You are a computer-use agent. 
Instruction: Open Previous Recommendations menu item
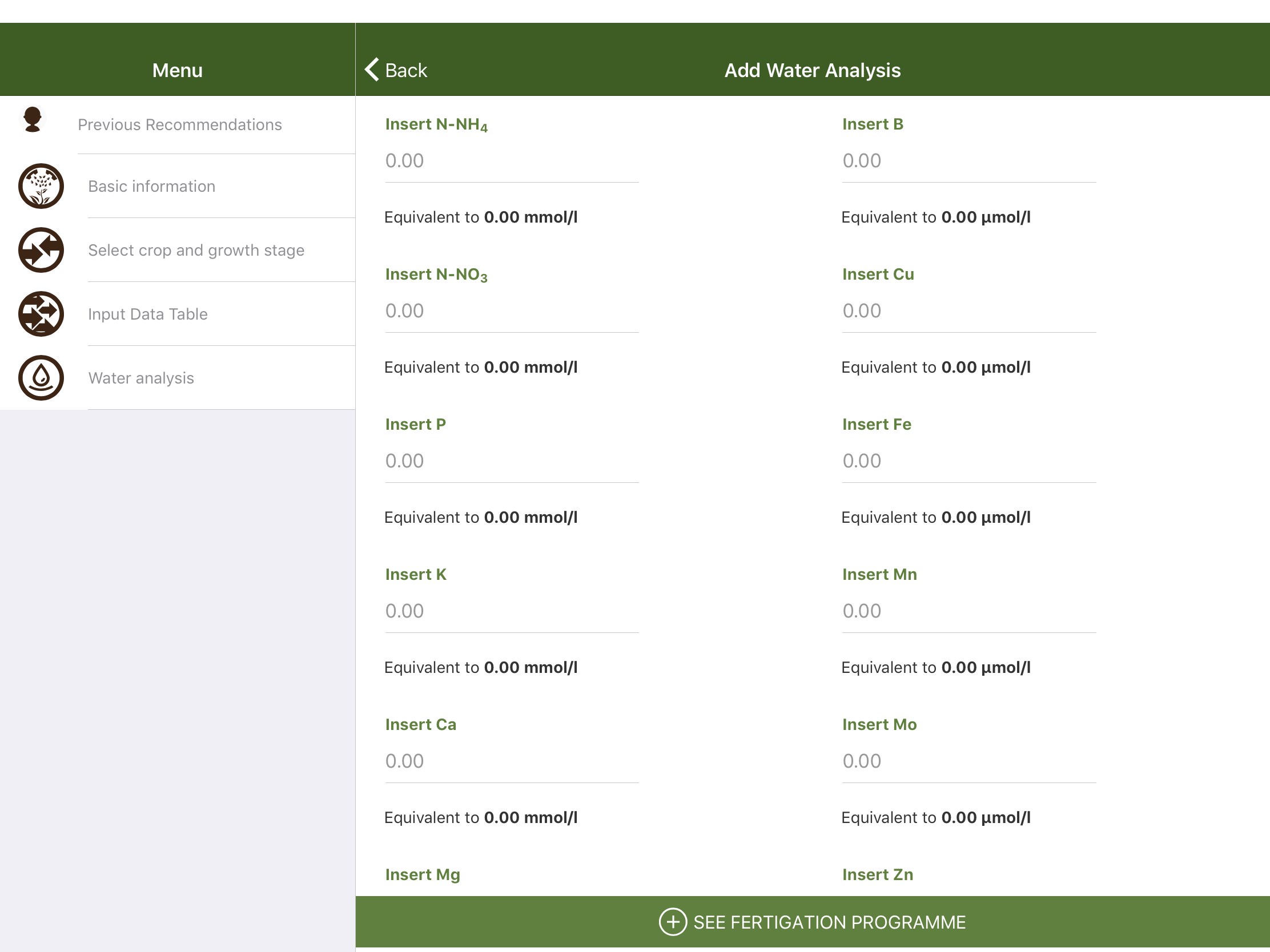[x=180, y=124]
